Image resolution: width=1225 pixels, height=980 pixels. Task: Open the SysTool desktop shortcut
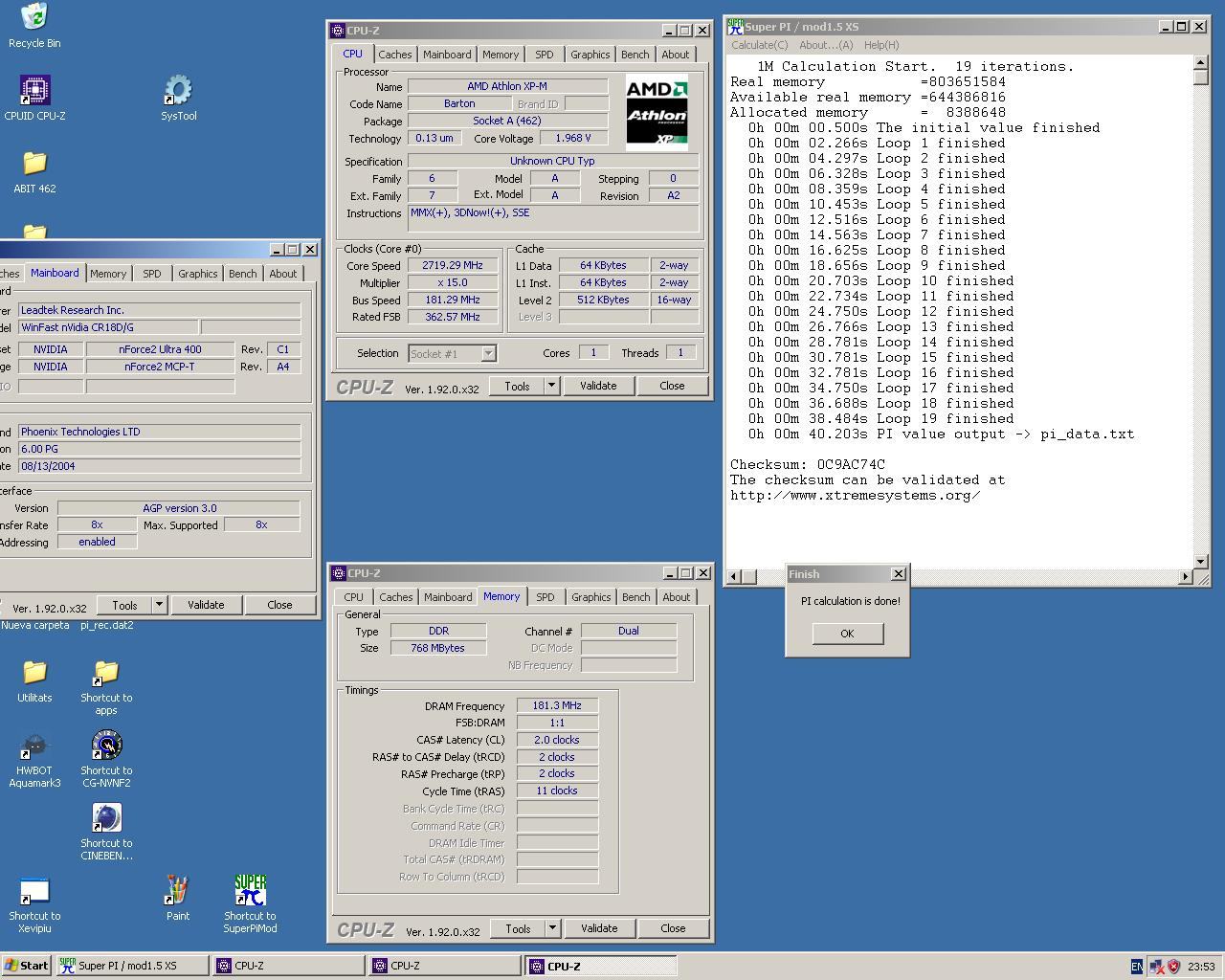(x=178, y=92)
